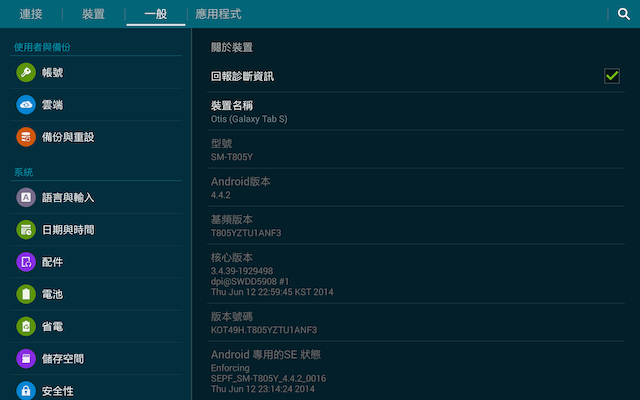Tap the purple 儲存空間 icon
This screenshot has height=400, width=640.
click(26, 359)
